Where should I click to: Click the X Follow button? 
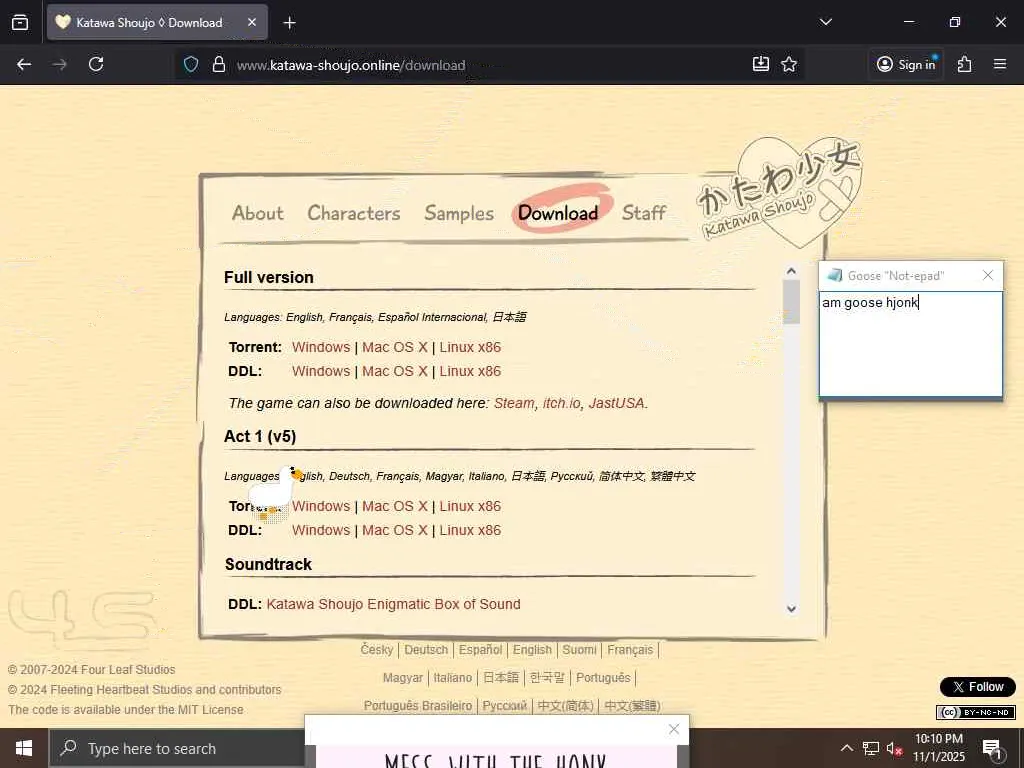pyautogui.click(x=978, y=687)
